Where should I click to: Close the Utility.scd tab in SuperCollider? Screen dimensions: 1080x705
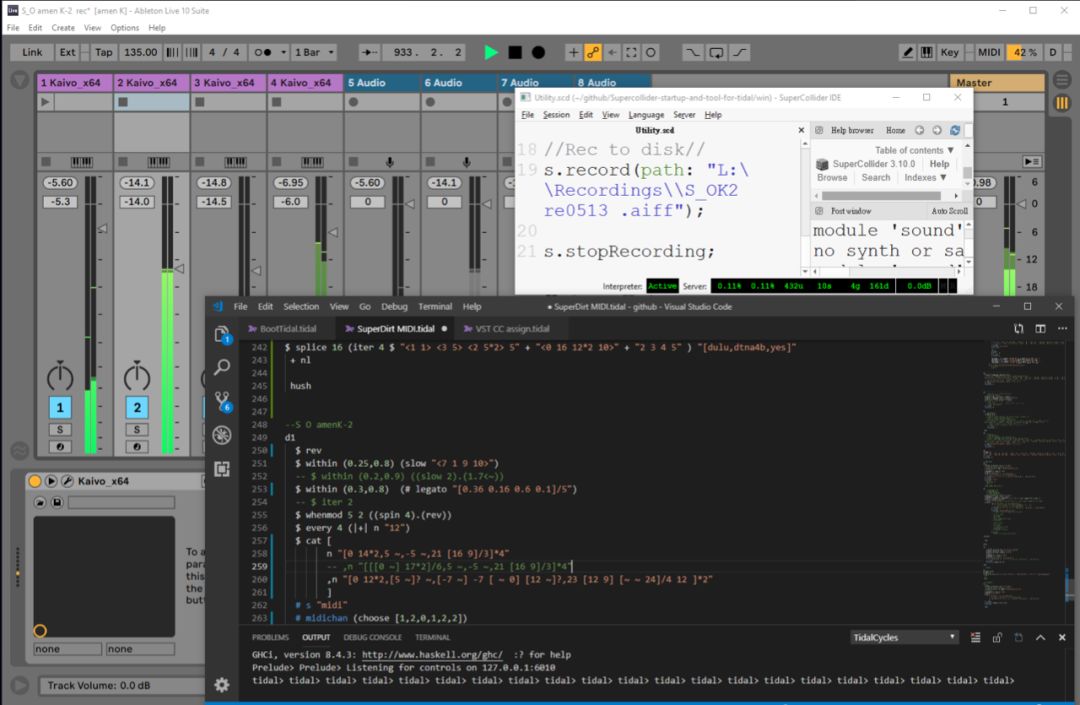tap(801, 130)
